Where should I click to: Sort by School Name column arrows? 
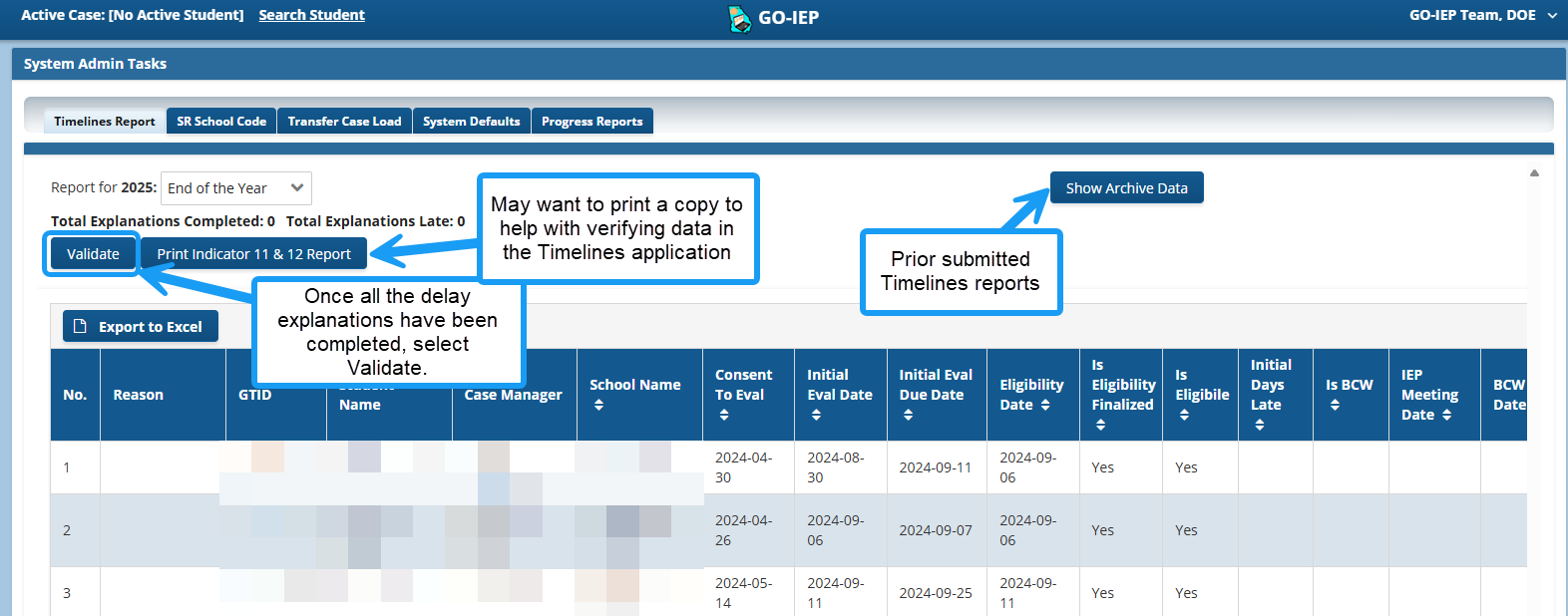(598, 405)
